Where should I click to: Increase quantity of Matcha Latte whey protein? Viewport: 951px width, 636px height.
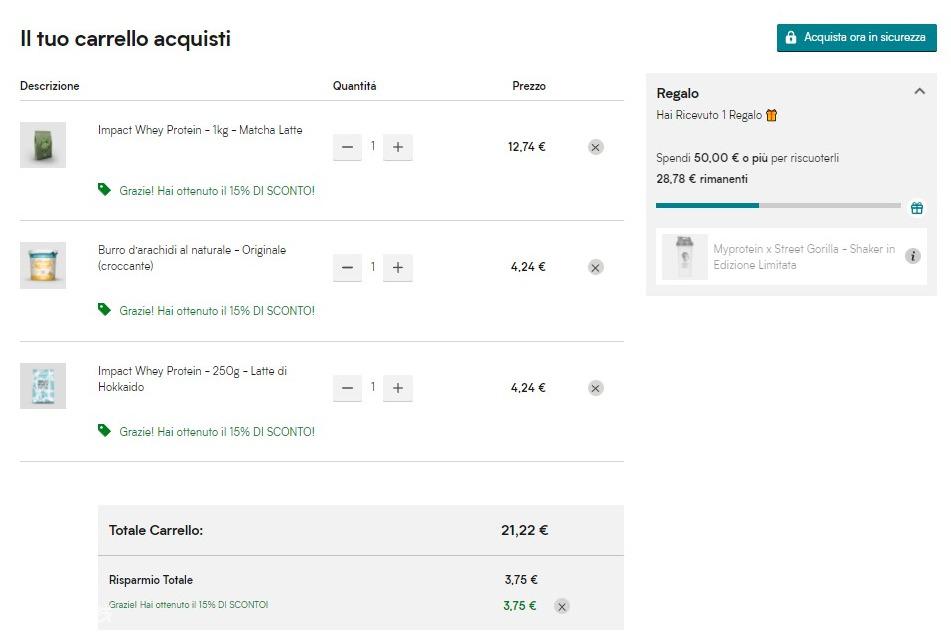click(x=398, y=147)
